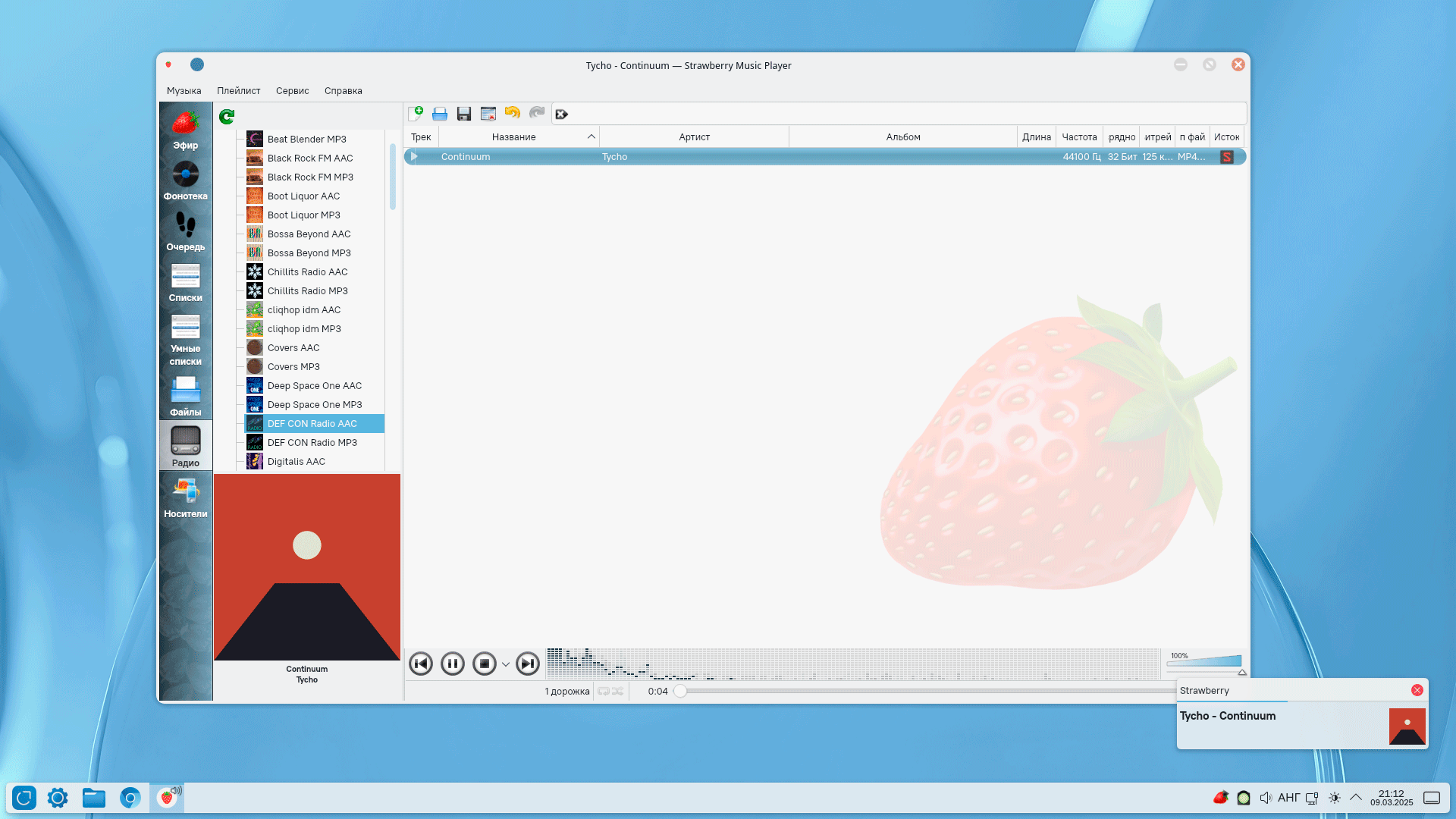This screenshot has width=1456, height=819.
Task: Close the Strawberry notification popup
Action: (1417, 690)
